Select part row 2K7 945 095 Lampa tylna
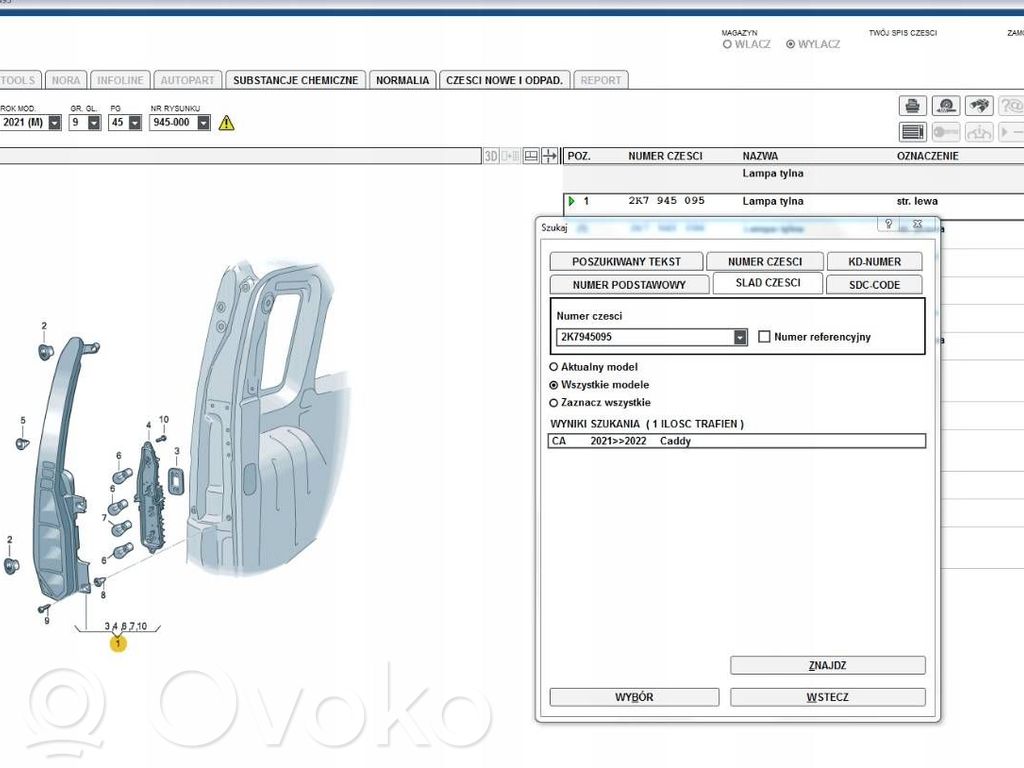Image resolution: width=1024 pixels, height=768 pixels. [793, 201]
